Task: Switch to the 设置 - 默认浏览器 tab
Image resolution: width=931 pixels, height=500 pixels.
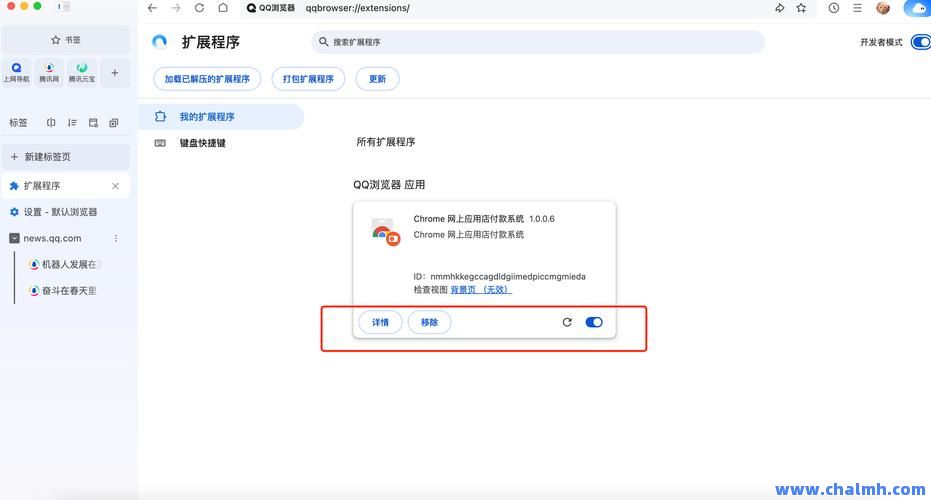Action: [60, 212]
